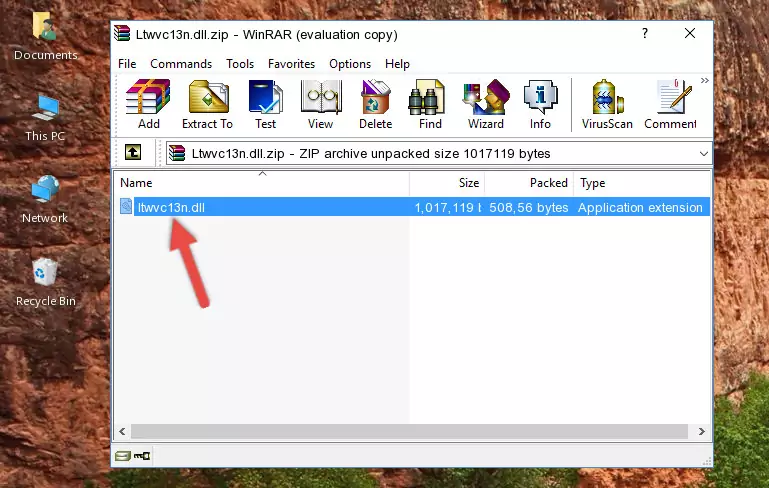
Task: Close the WinRAR window
Action: (x=690, y=33)
